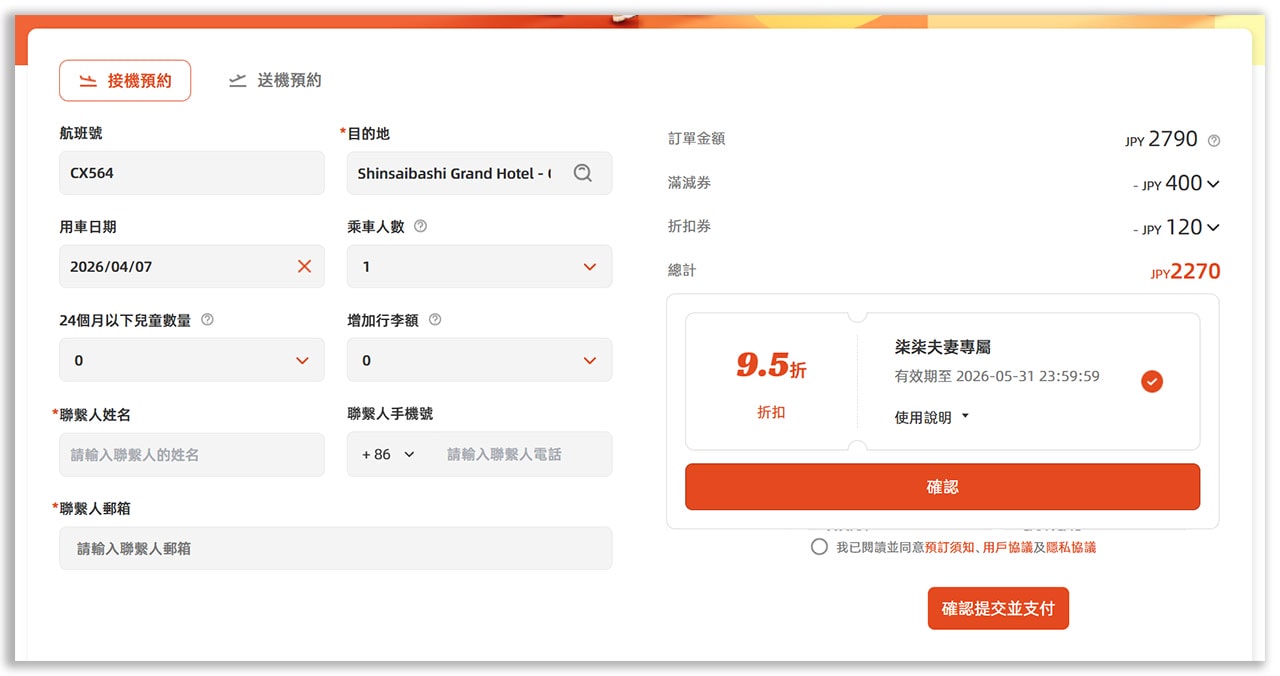The height and width of the screenshot is (676, 1280).
Task: Open the 乘車人數 passenger count dropdown
Action: pos(480,267)
